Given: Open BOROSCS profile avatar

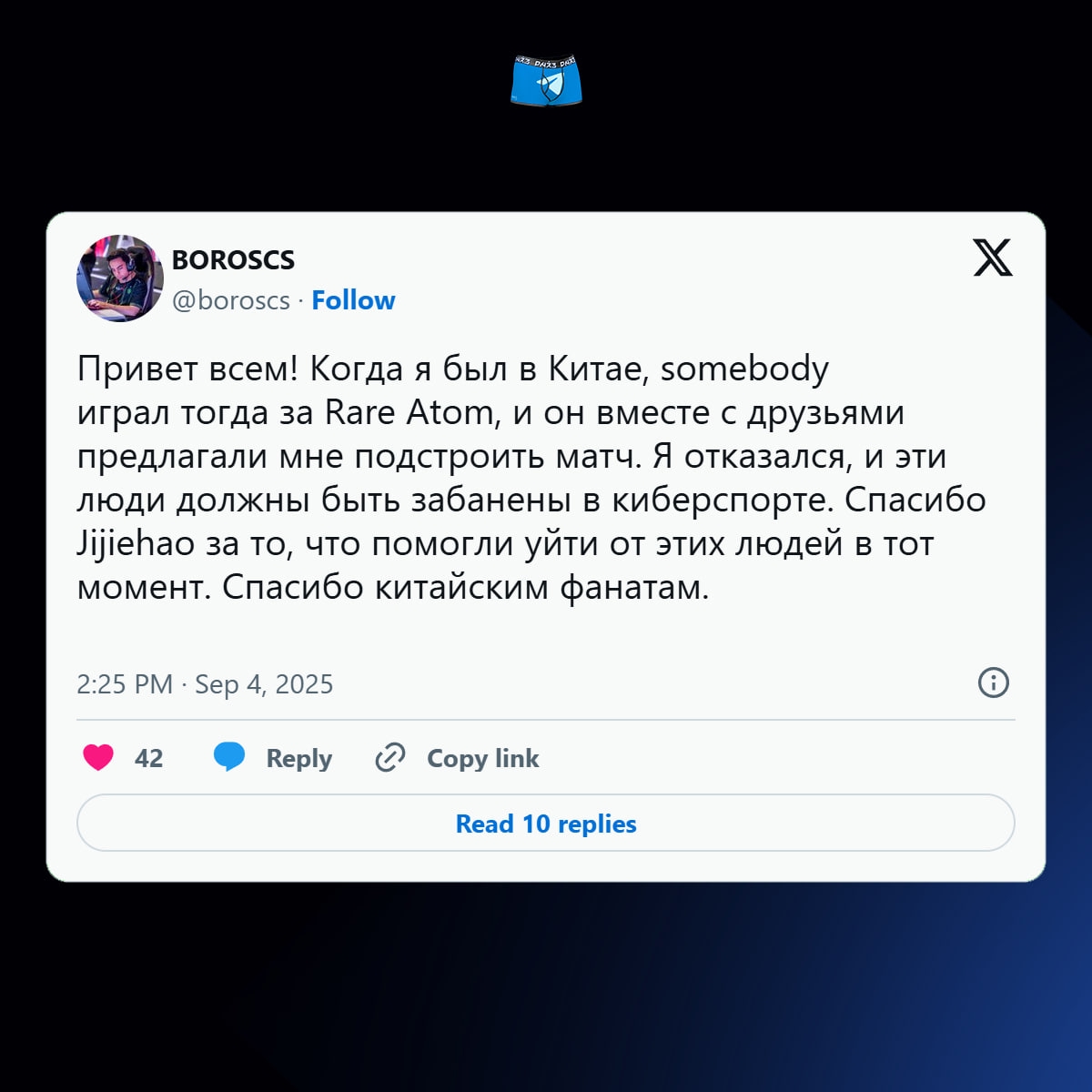Looking at the screenshot, I should (x=120, y=278).
